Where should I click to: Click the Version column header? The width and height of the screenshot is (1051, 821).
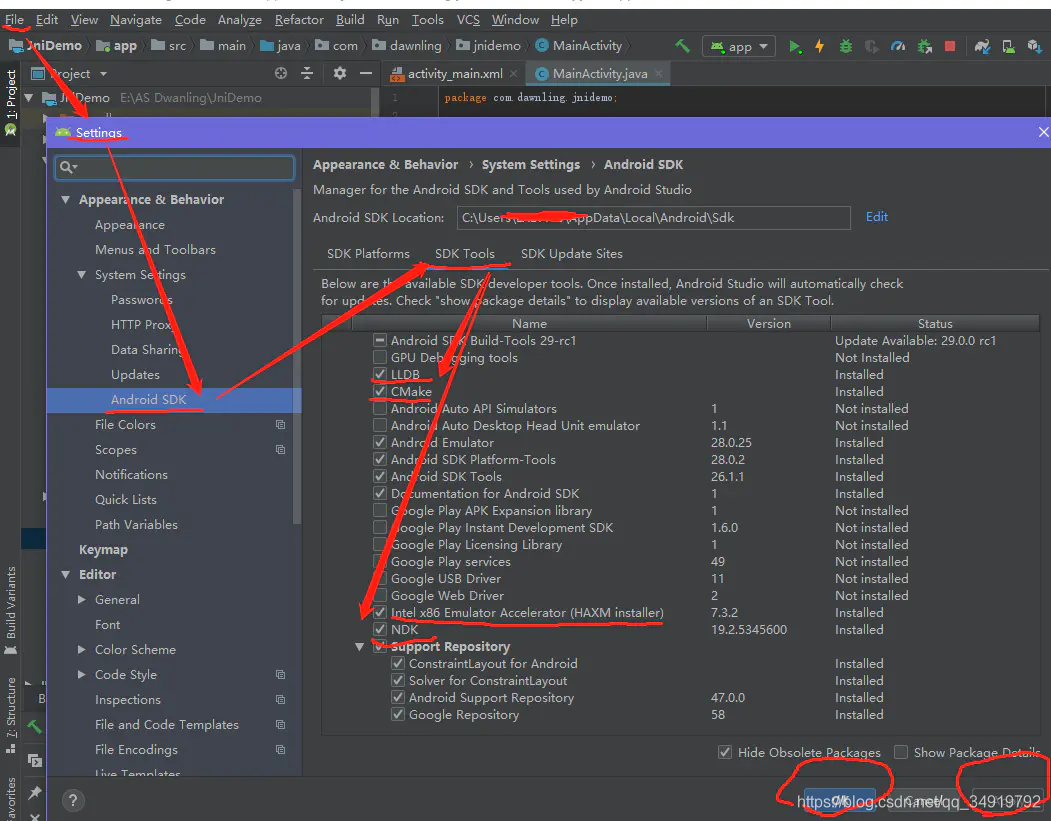769,324
